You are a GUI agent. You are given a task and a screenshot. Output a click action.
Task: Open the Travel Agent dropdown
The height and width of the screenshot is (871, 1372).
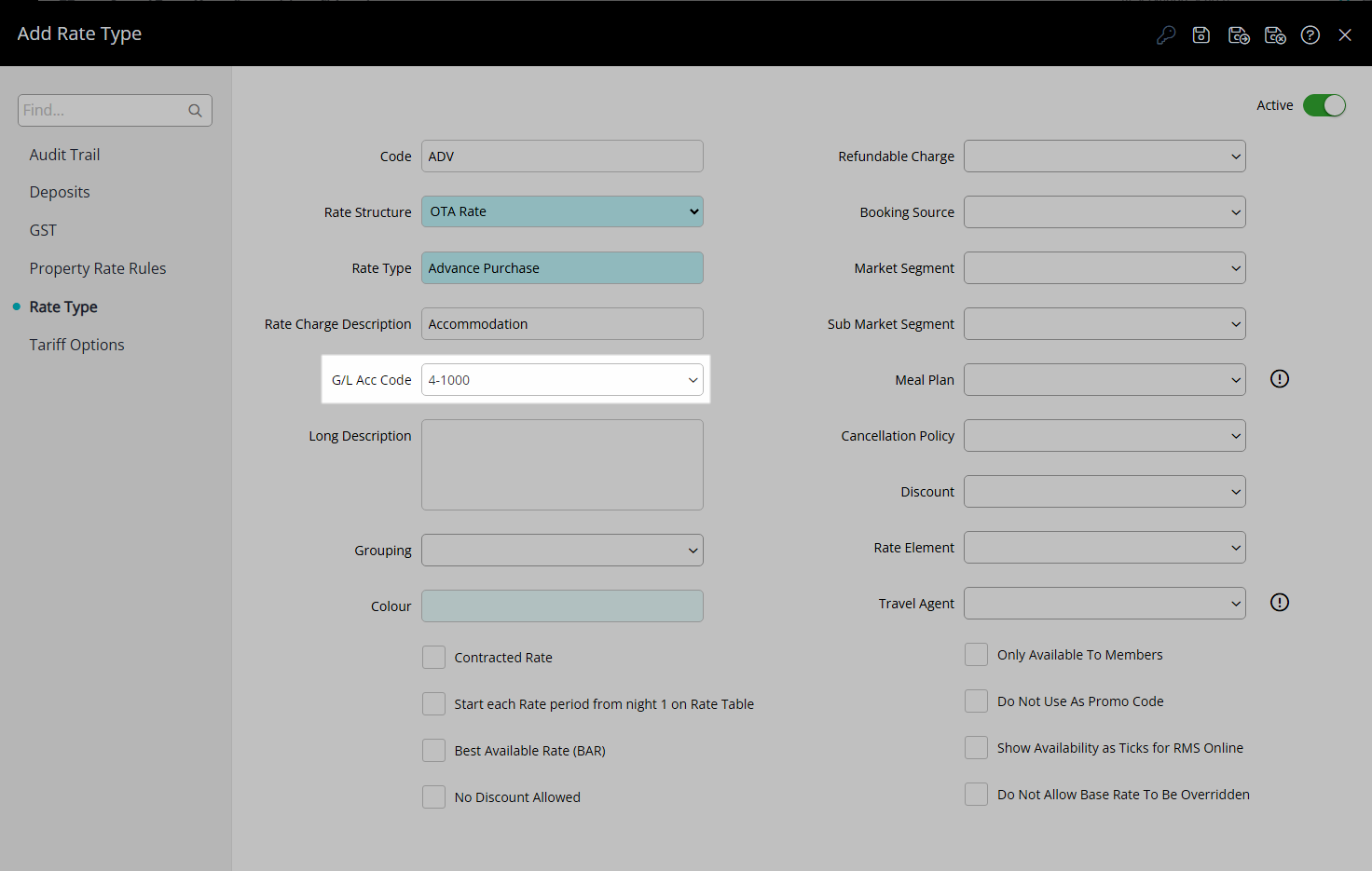pos(1104,604)
